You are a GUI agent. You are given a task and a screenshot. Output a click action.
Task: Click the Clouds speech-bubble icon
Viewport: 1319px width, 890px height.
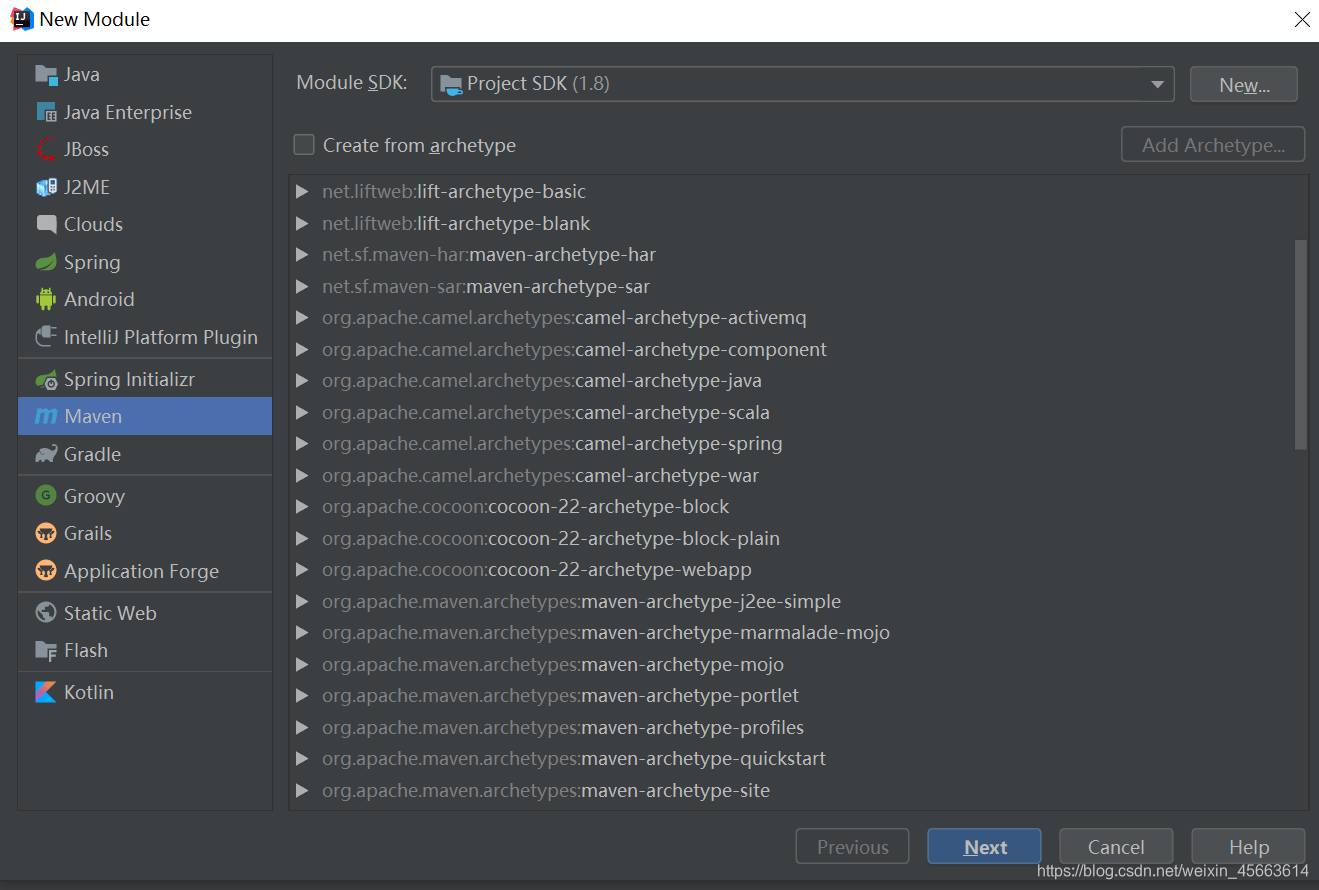(x=46, y=224)
